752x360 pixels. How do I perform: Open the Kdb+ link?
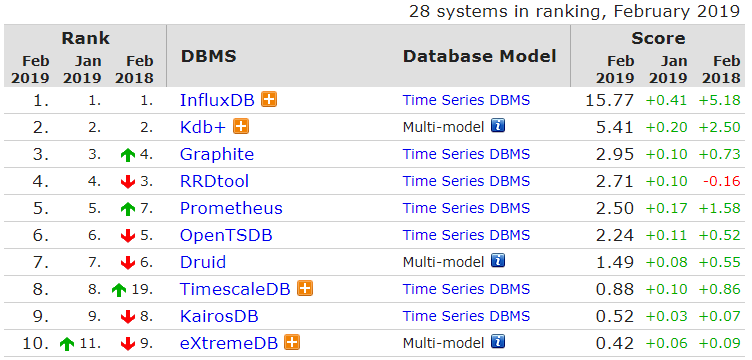203,127
